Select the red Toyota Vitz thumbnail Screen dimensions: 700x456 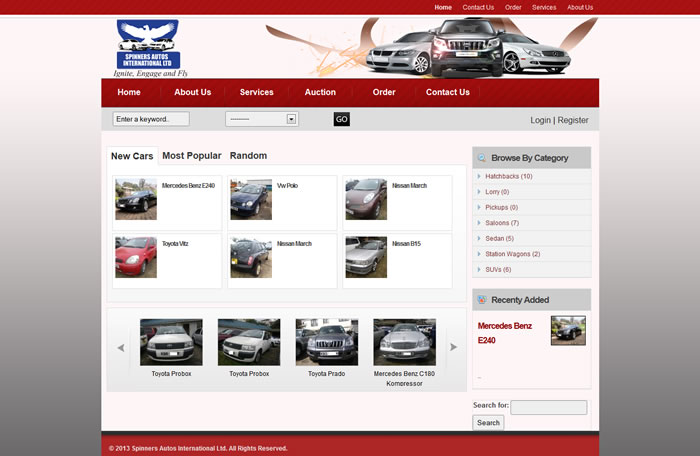[x=136, y=257]
